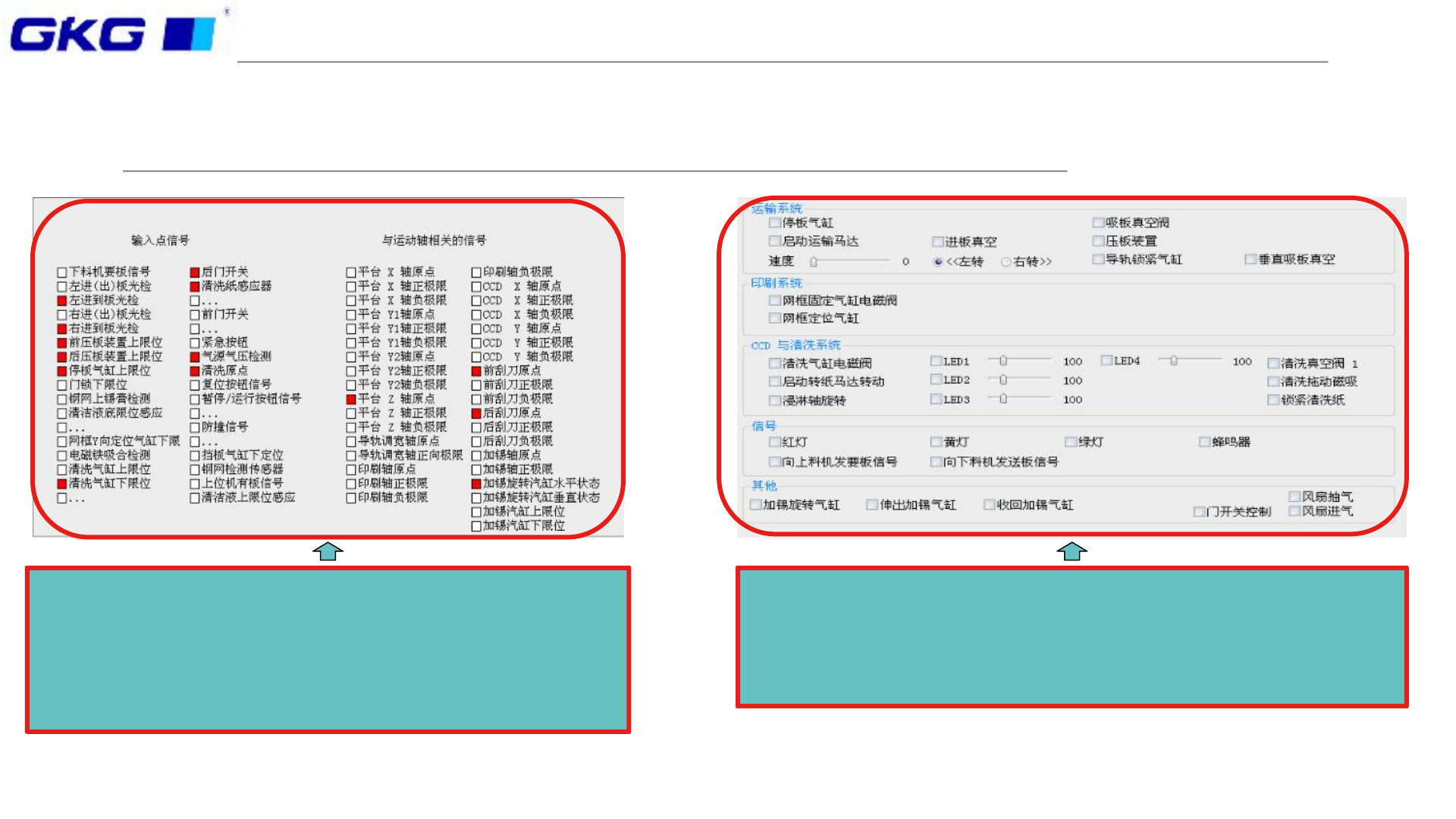Check the 风扇抽气 fan checkbox
The width and height of the screenshot is (1456, 819).
[x=1294, y=497]
